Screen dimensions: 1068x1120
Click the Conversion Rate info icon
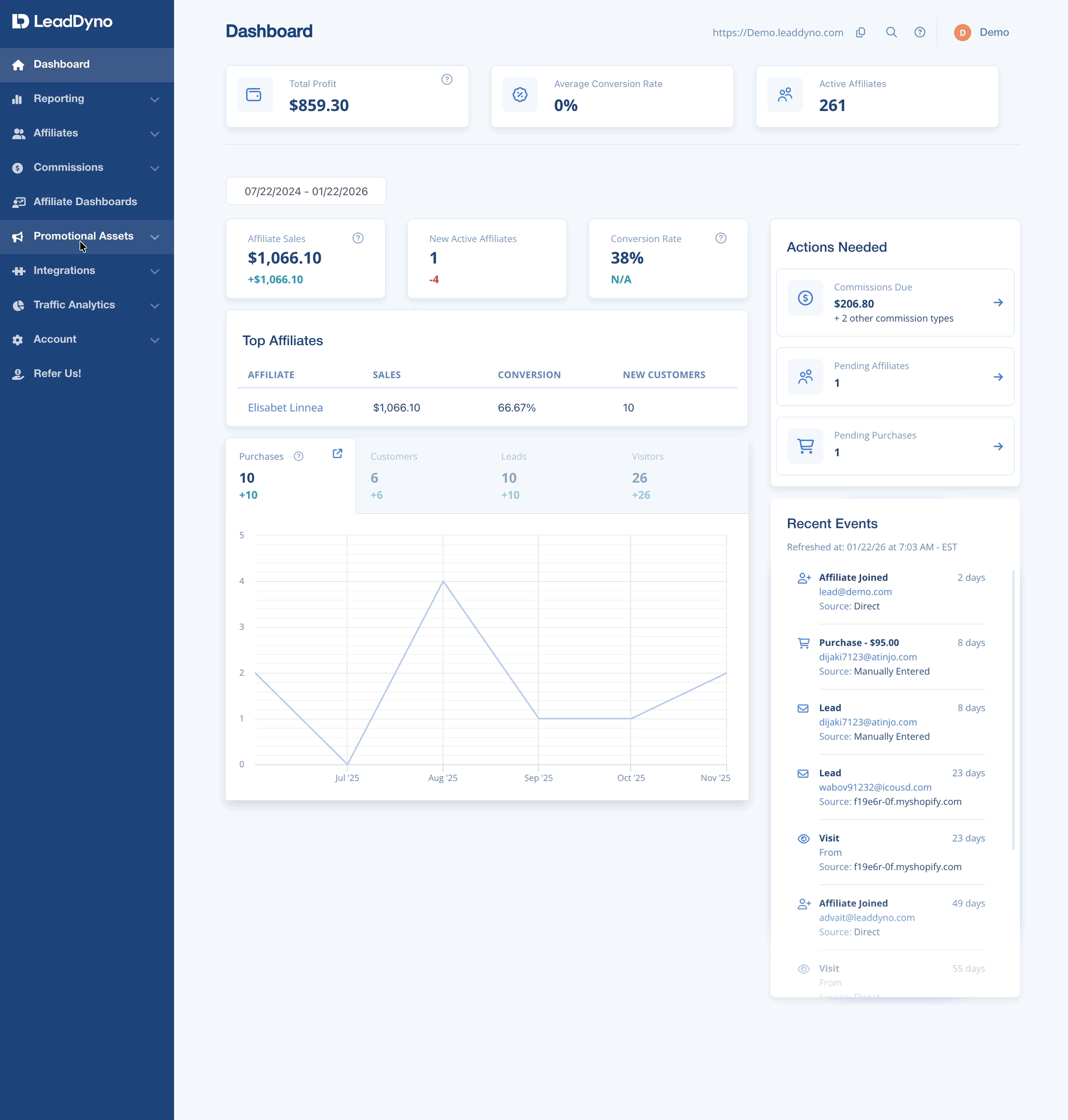click(721, 238)
